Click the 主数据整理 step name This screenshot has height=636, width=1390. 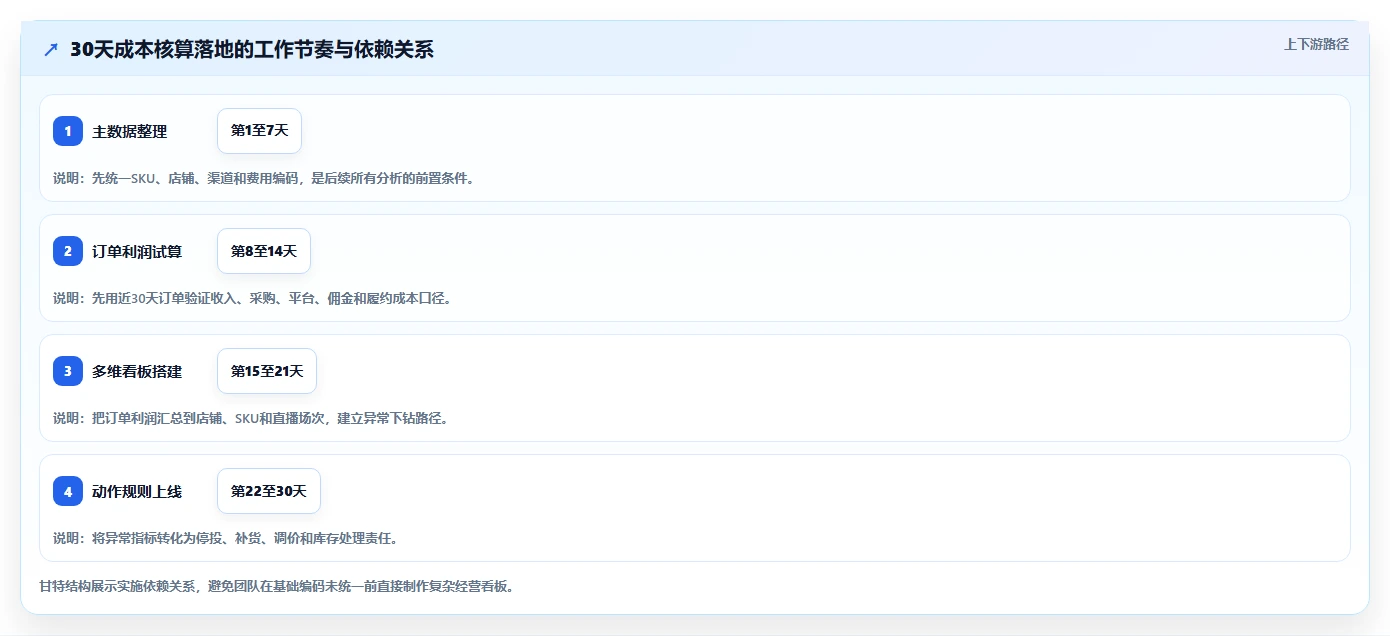click(130, 131)
